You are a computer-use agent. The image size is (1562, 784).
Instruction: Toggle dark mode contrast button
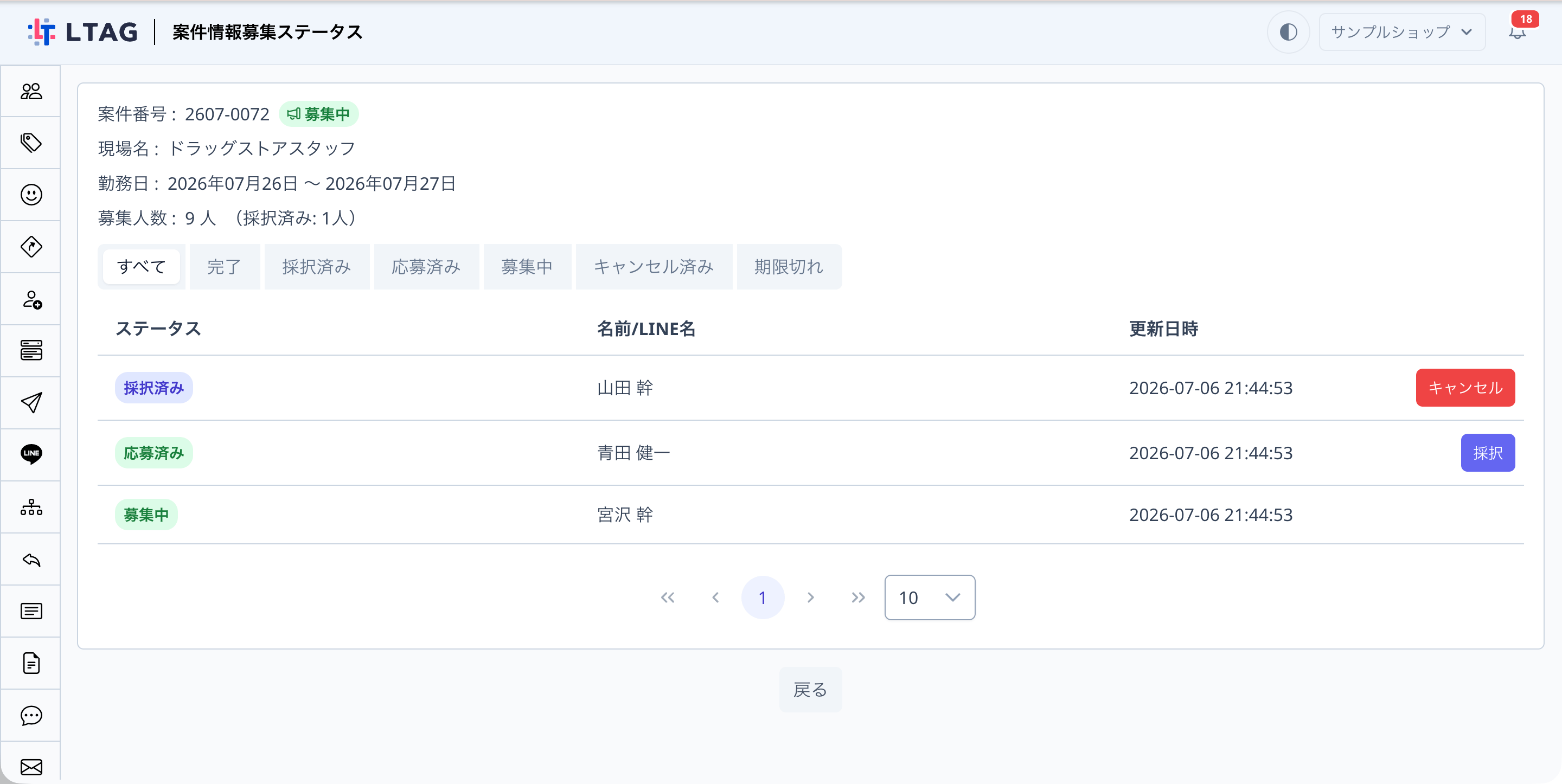pos(1288,31)
